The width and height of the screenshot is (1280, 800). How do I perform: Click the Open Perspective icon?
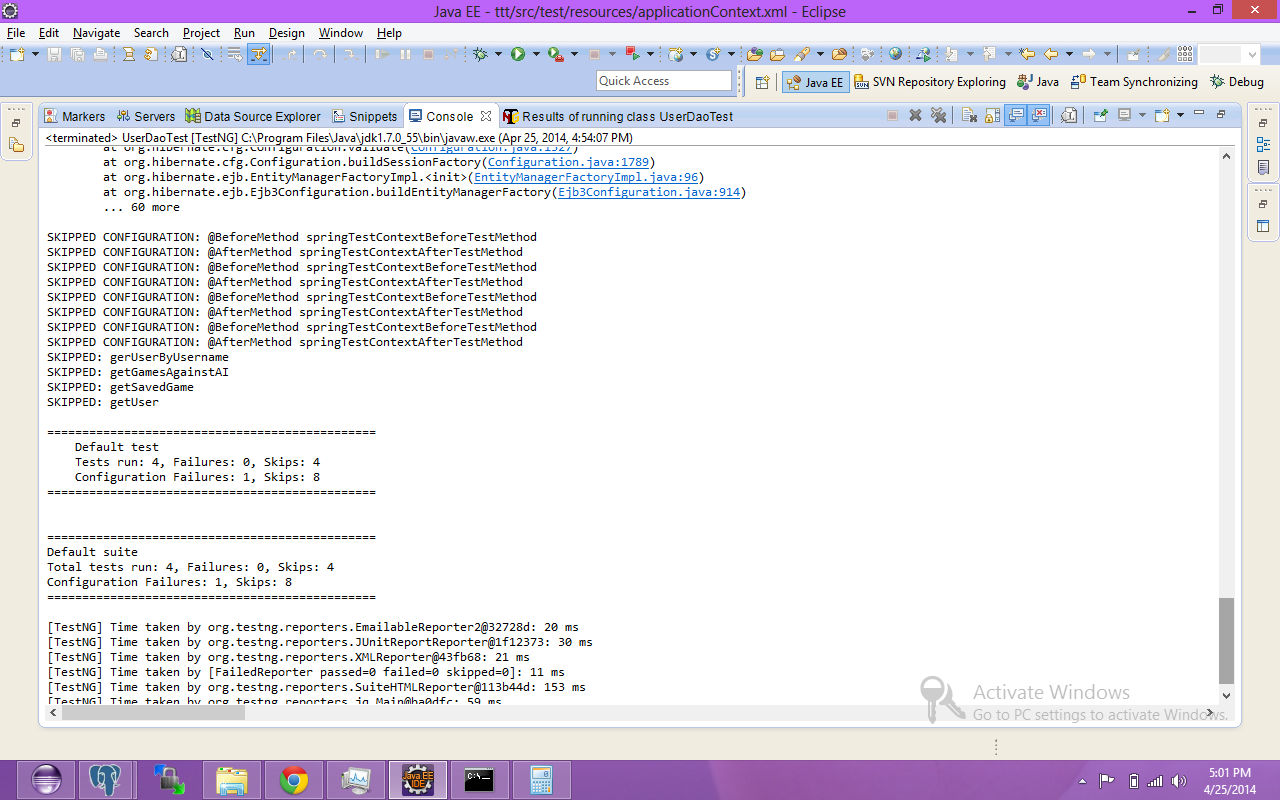pyautogui.click(x=762, y=82)
